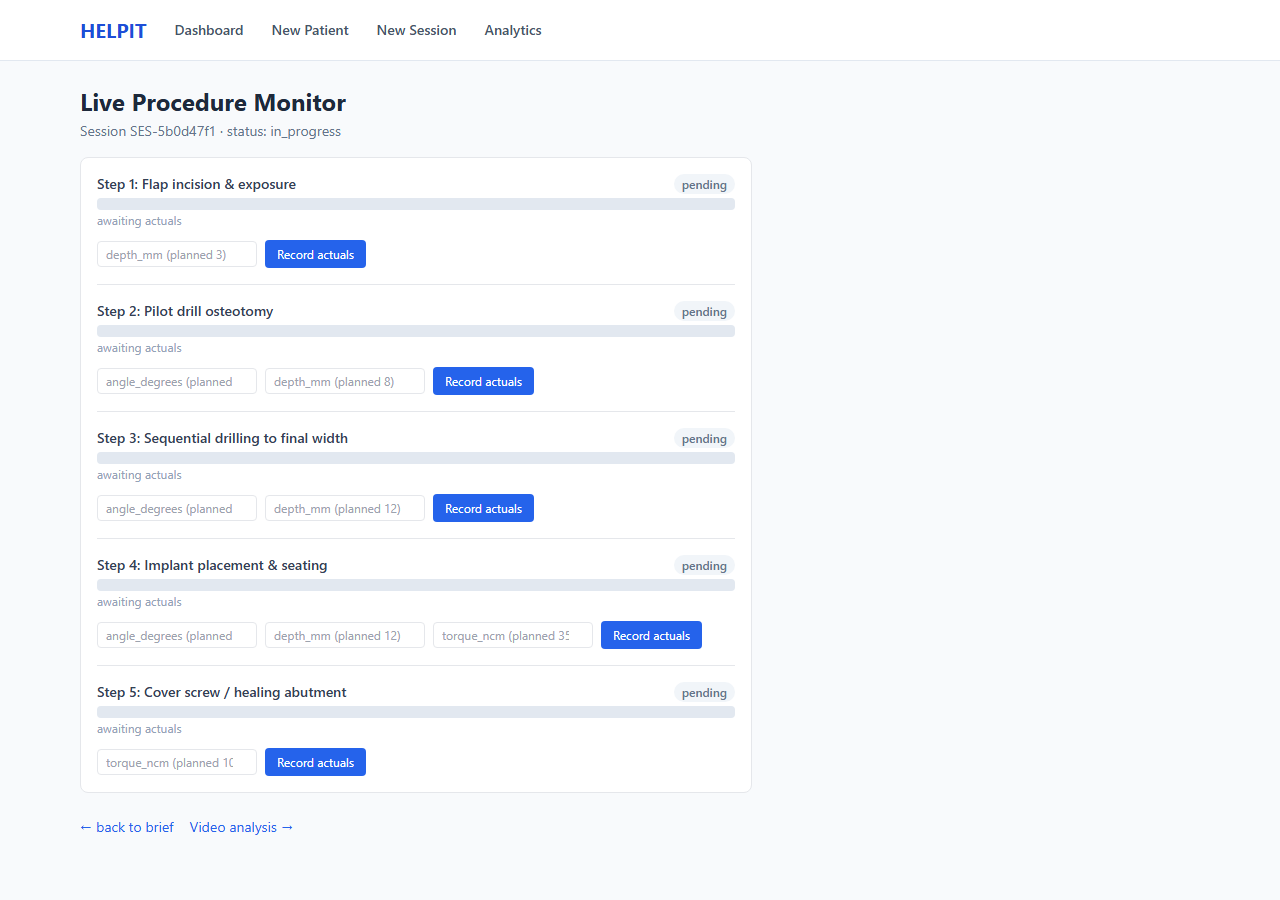Click 'Step 3: Sequential drilling to final width'

pos(222,438)
